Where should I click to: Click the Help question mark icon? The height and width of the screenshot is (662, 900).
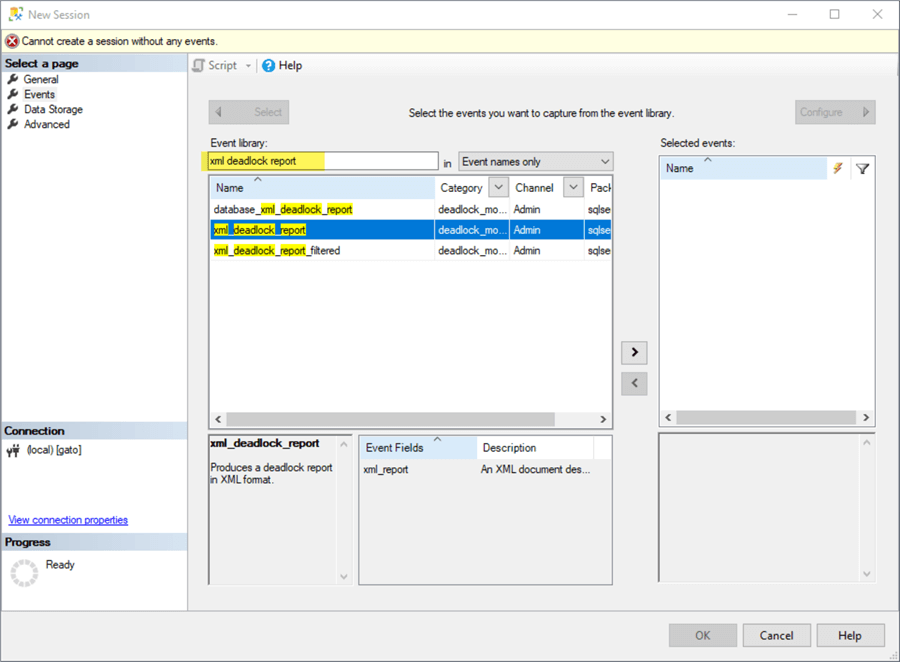click(x=268, y=66)
